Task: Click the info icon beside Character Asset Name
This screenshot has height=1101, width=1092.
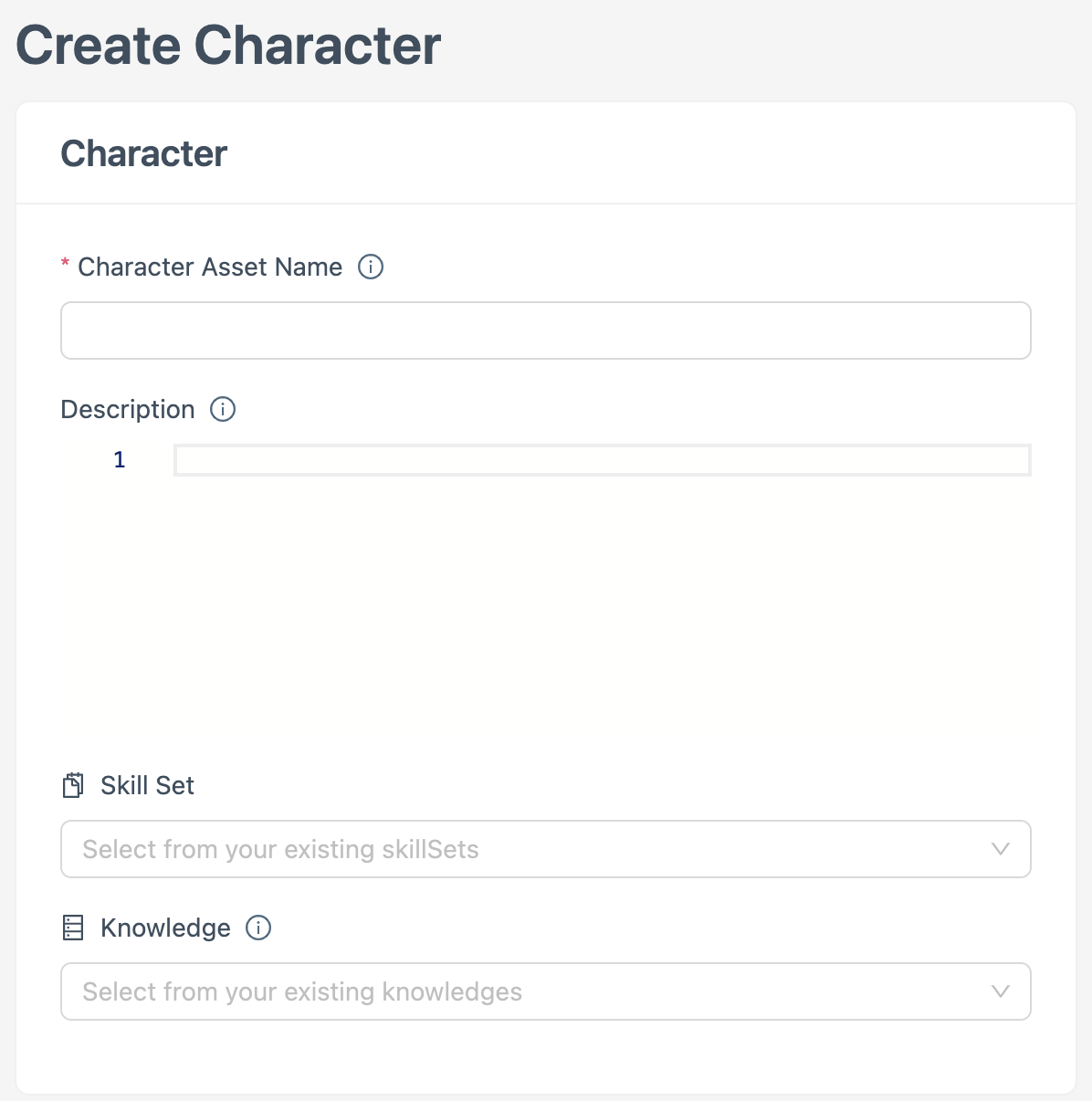Action: pos(370,267)
